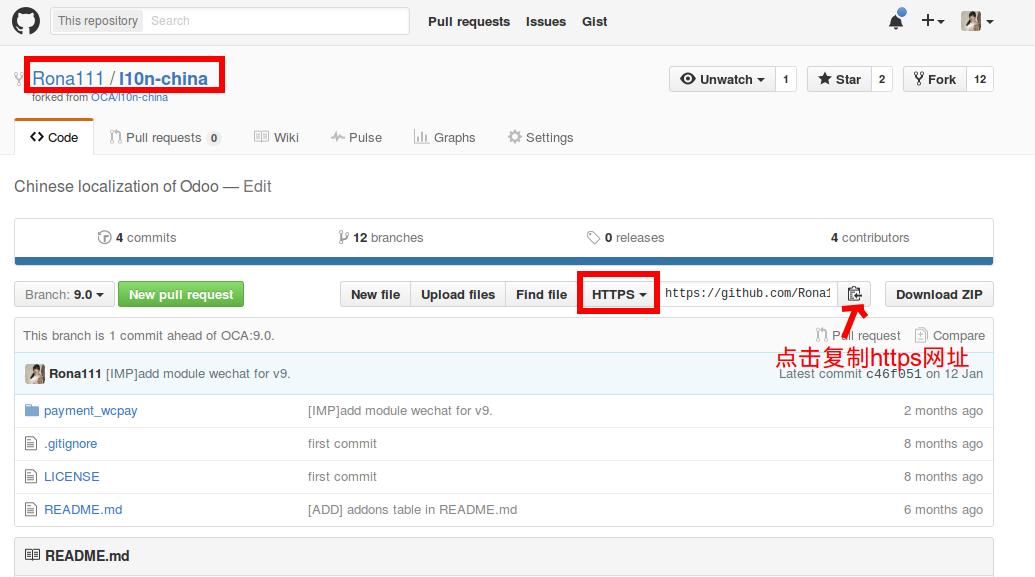Screen dimensions: 1035x577
Task: Open the 4 commits history
Action: point(137,238)
